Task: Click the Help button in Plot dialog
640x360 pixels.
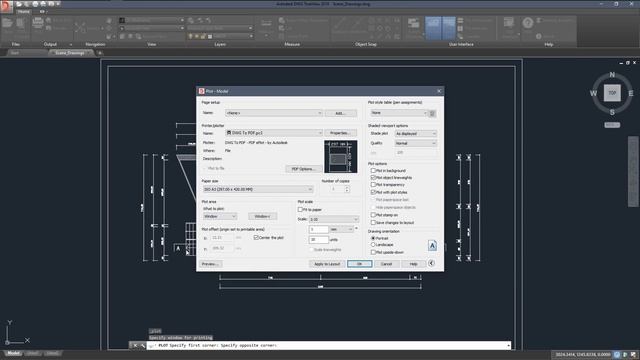Action: (413, 264)
